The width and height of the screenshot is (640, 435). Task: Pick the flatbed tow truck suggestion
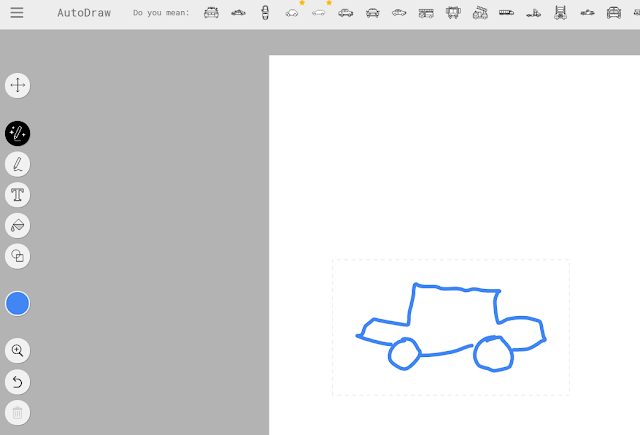point(533,13)
